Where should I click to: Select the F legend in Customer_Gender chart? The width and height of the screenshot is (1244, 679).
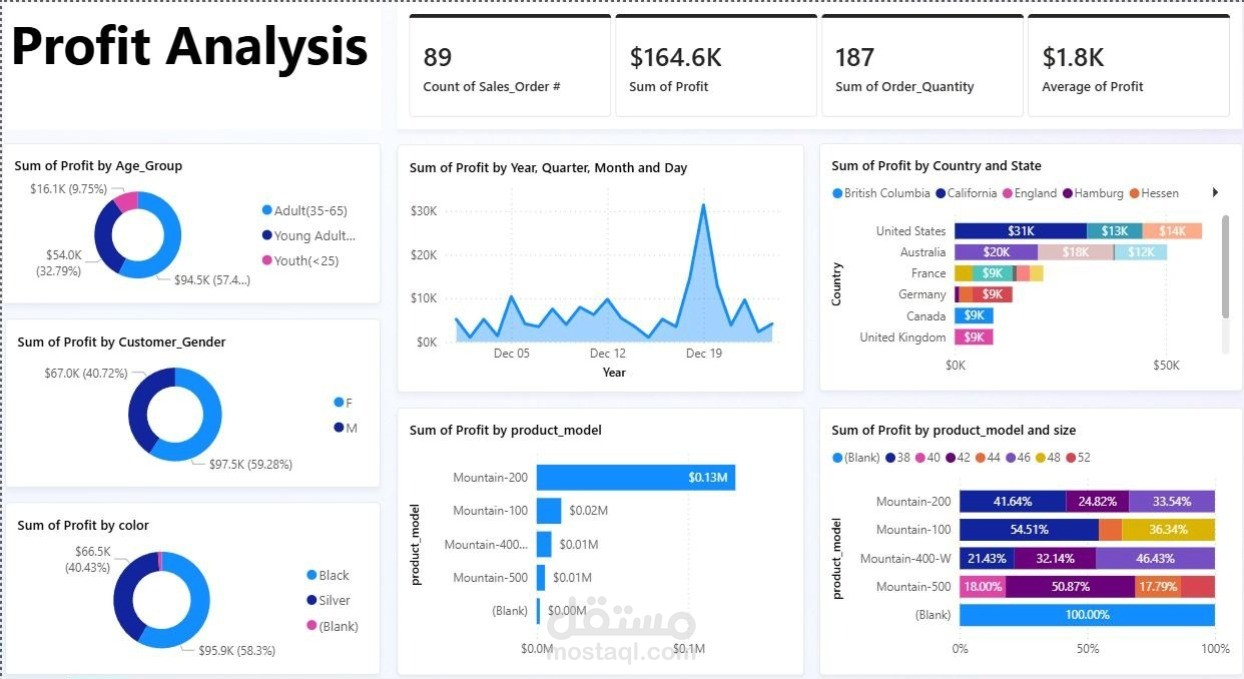pos(343,402)
